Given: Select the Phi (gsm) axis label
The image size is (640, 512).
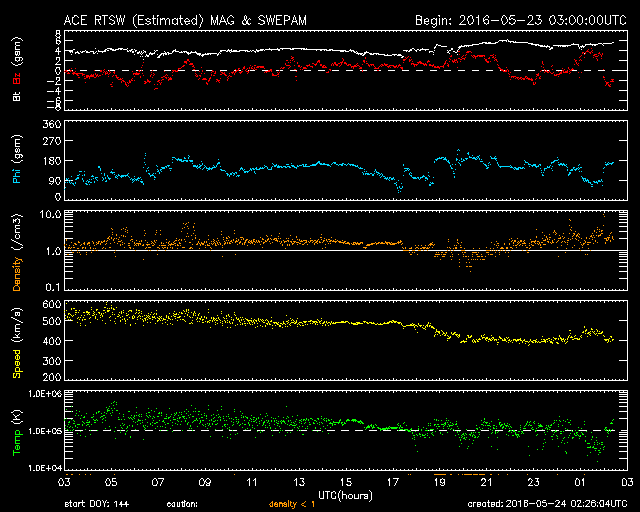Looking at the screenshot, I should tap(17, 160).
